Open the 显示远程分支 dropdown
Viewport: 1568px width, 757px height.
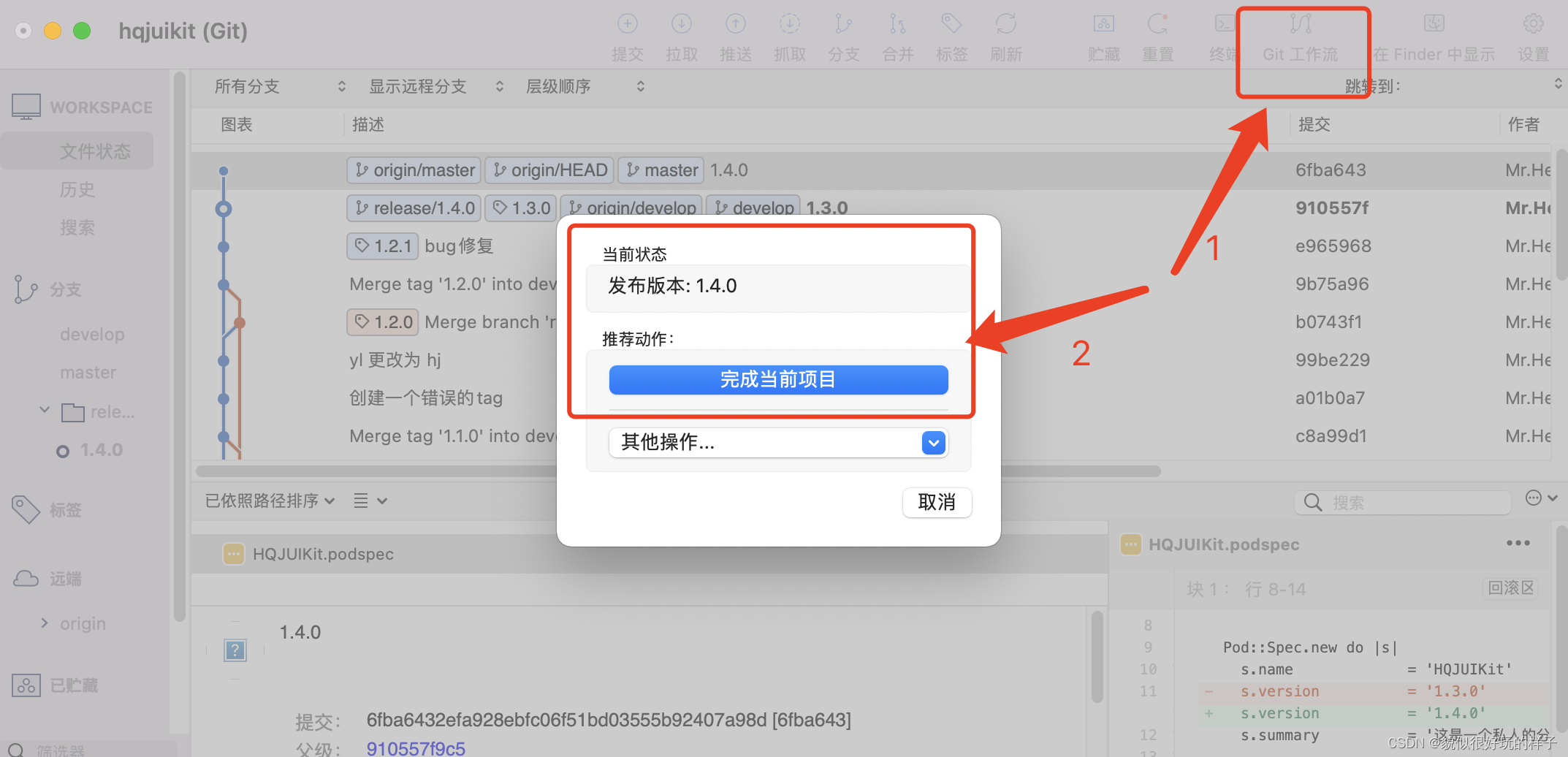point(436,87)
